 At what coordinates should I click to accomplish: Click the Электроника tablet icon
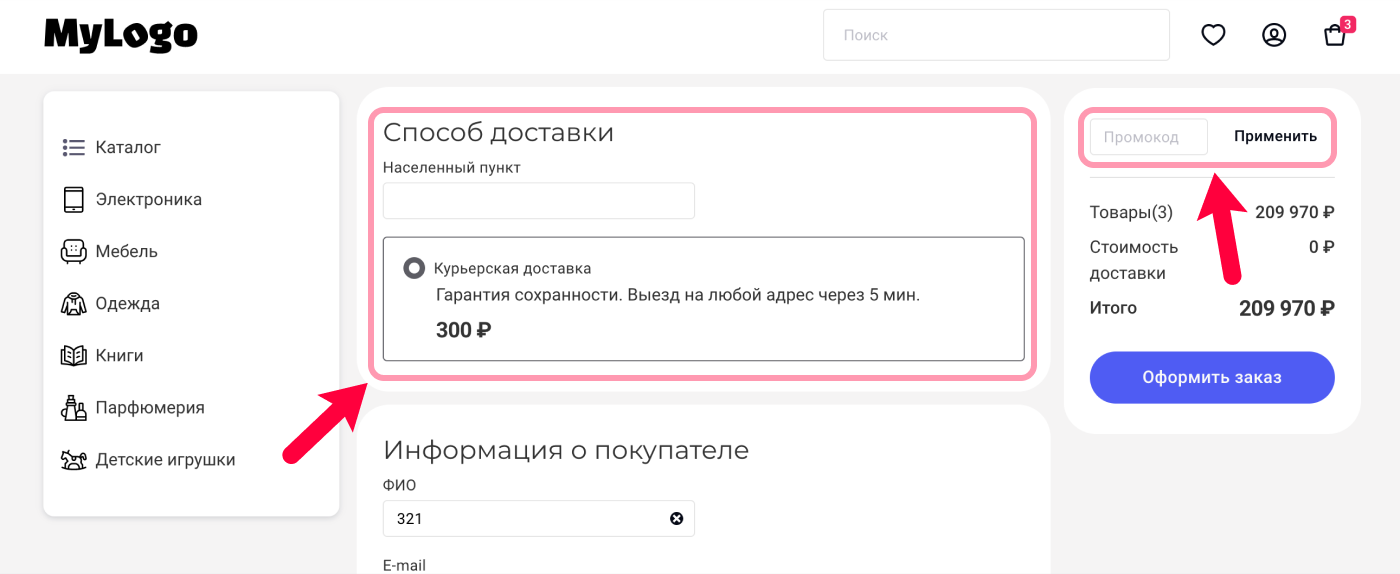[x=73, y=199]
